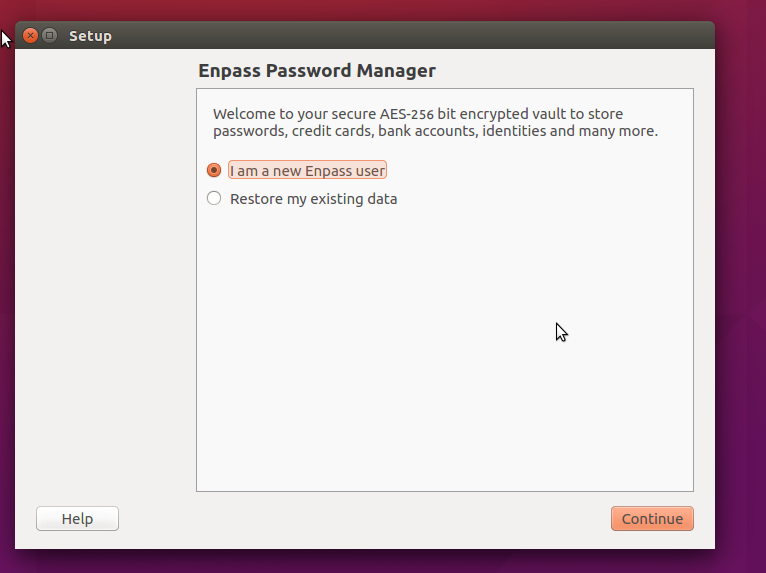
Task: Close the Setup window with the red X icon
Action: click(x=30, y=36)
